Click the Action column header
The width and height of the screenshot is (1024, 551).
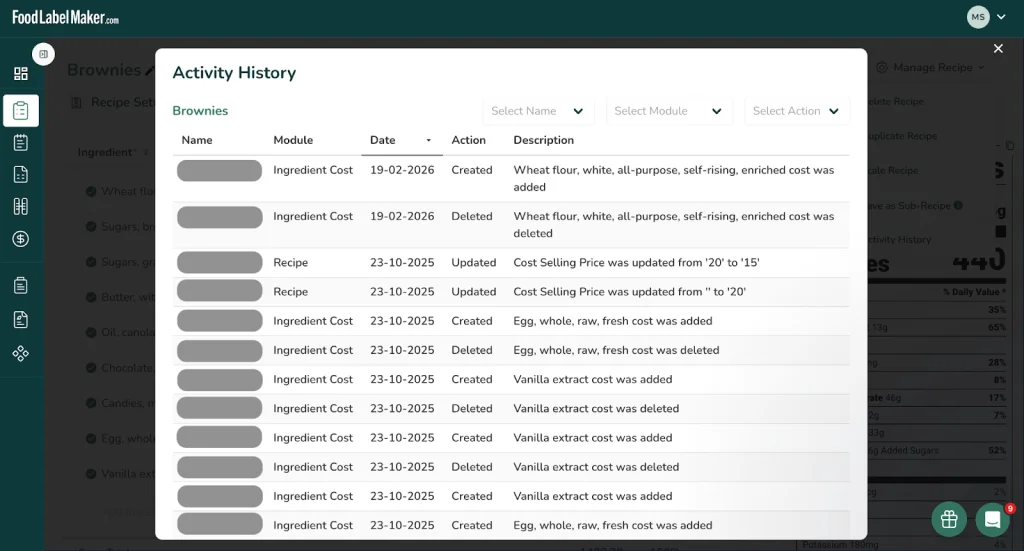[x=468, y=140]
